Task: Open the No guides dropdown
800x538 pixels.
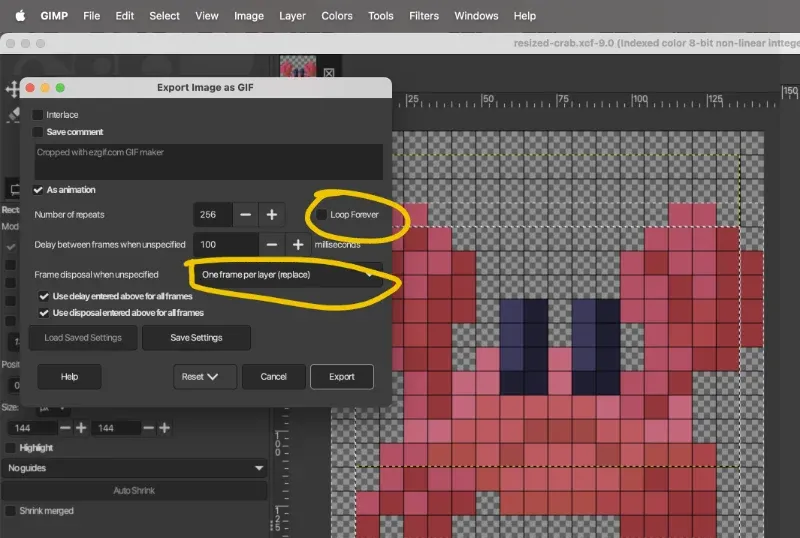Action: [x=134, y=468]
